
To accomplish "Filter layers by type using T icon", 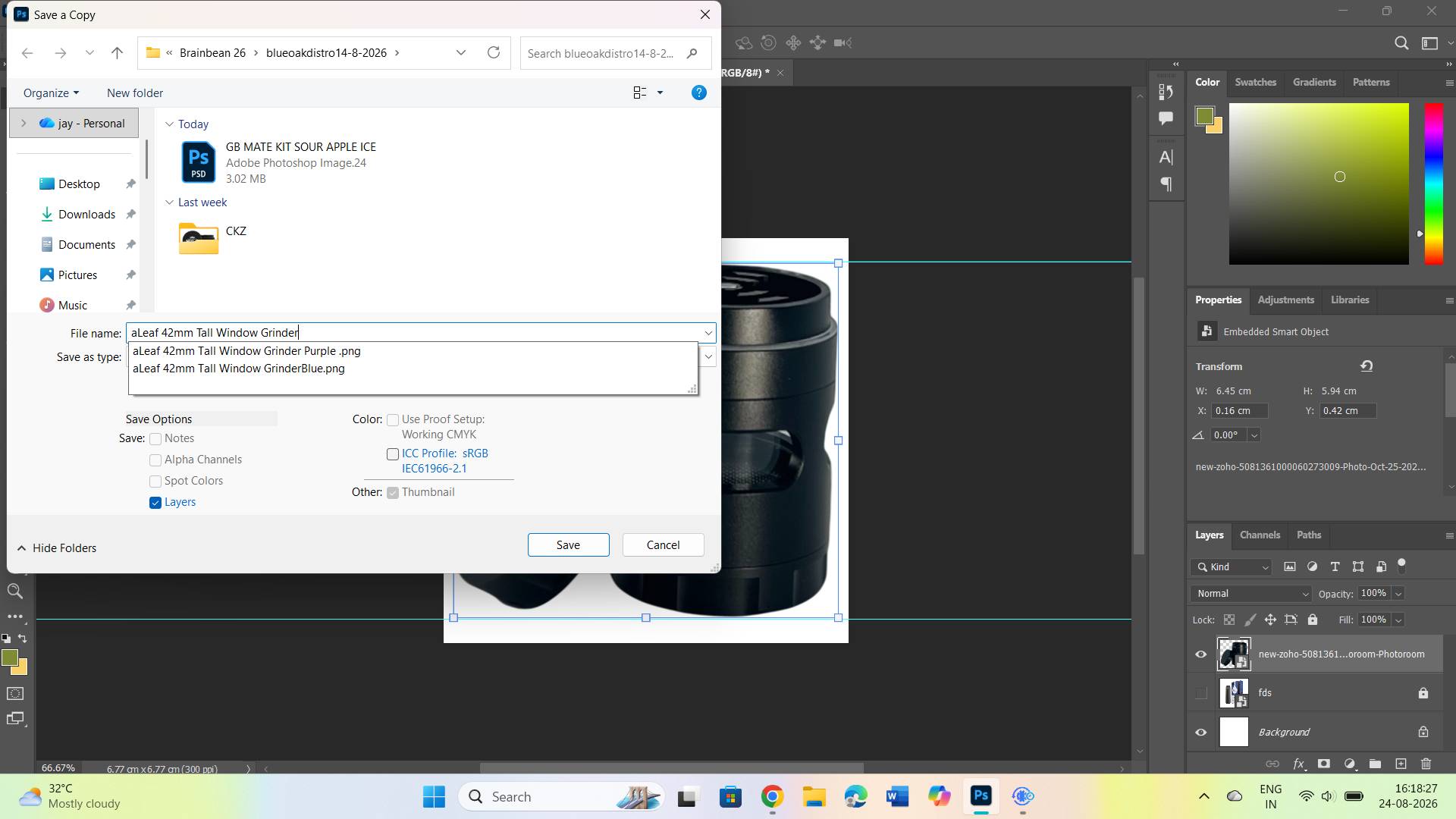I will click(x=1335, y=566).
